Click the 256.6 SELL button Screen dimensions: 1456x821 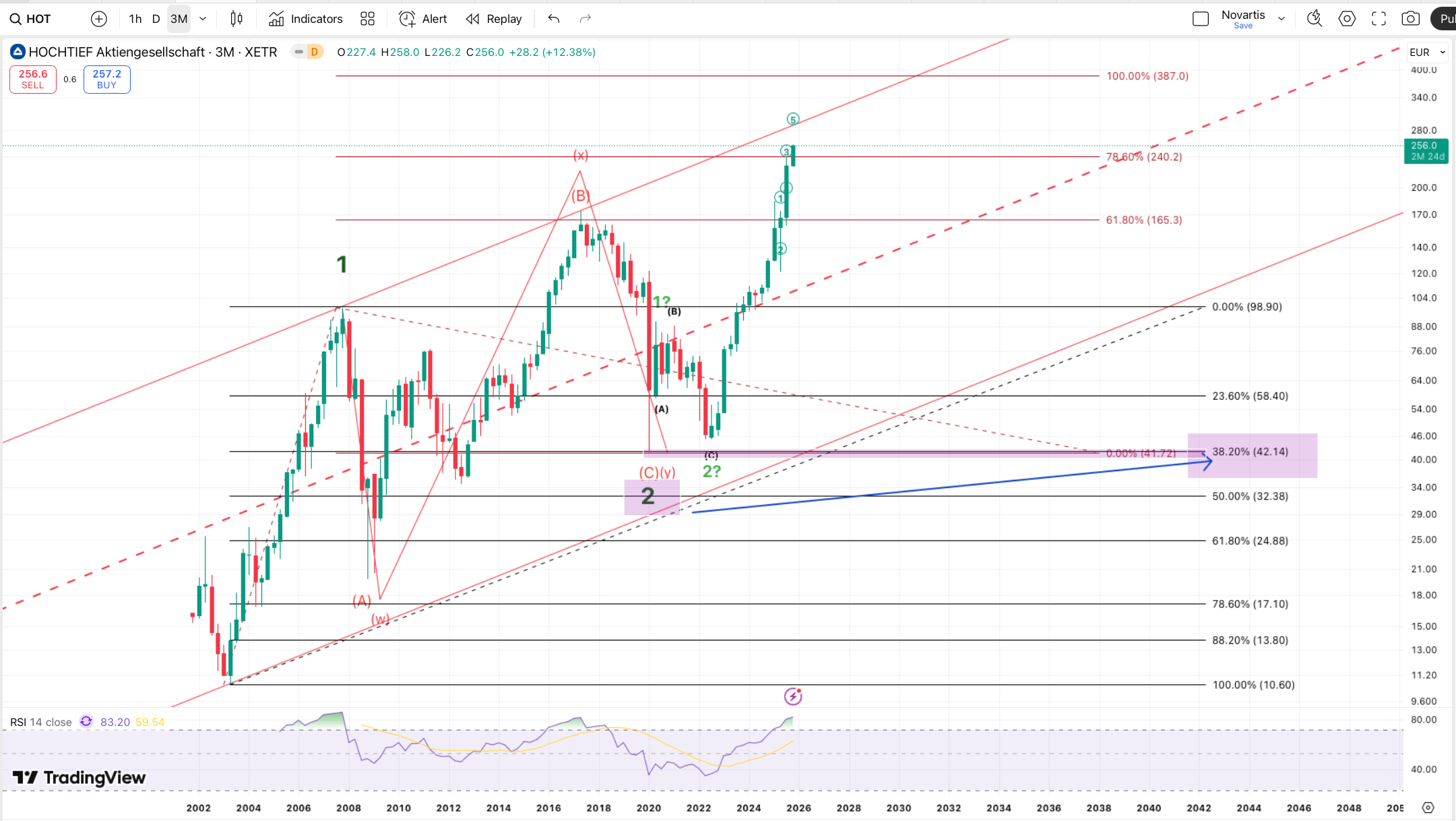(x=33, y=79)
